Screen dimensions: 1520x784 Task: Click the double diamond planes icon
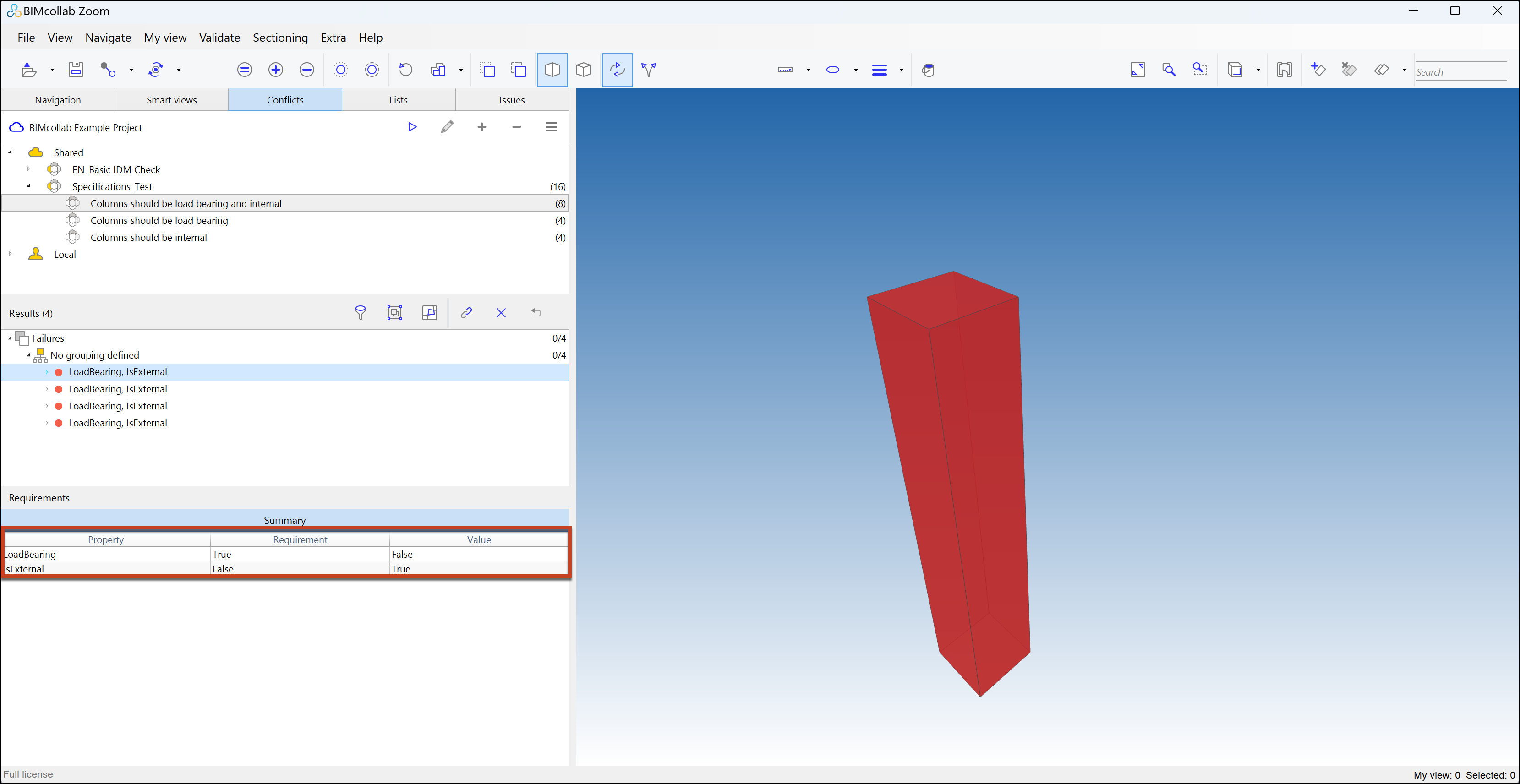[1381, 70]
